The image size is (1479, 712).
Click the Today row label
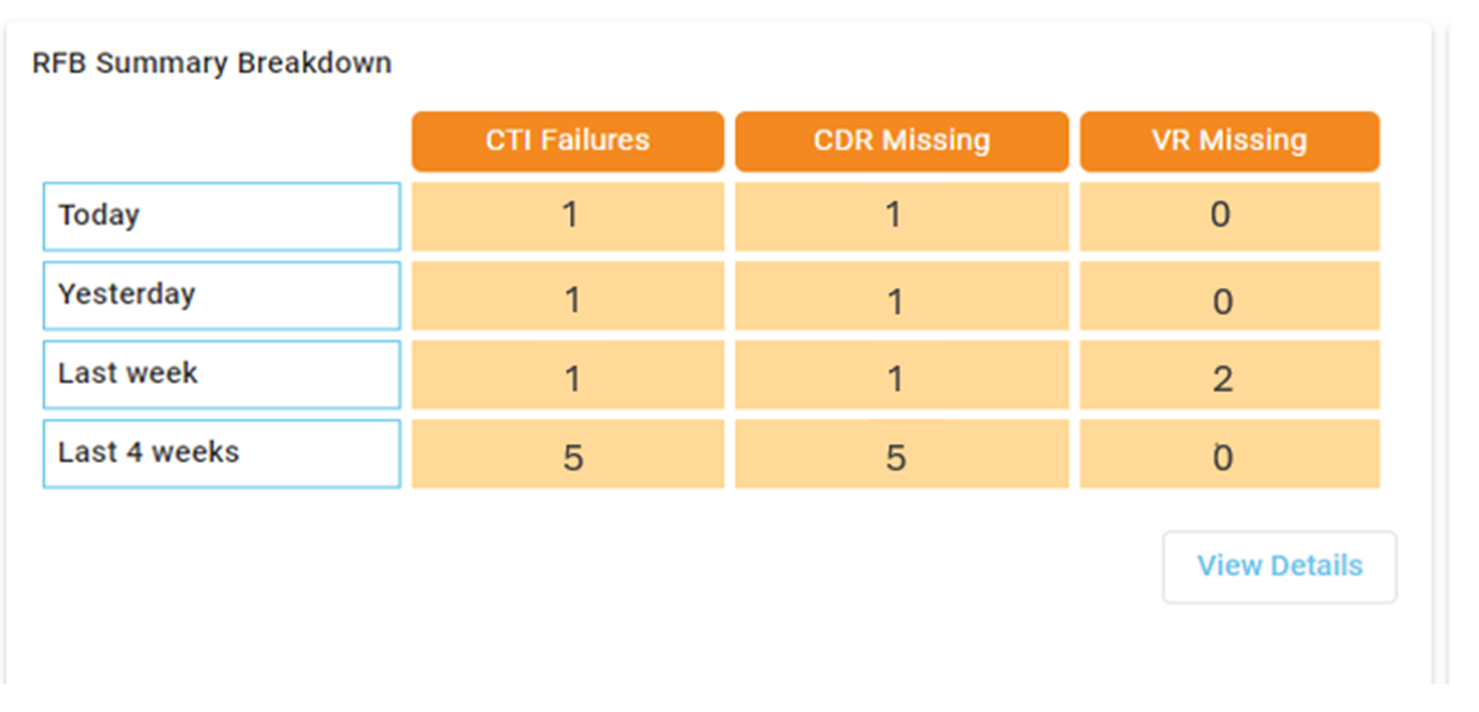click(222, 216)
